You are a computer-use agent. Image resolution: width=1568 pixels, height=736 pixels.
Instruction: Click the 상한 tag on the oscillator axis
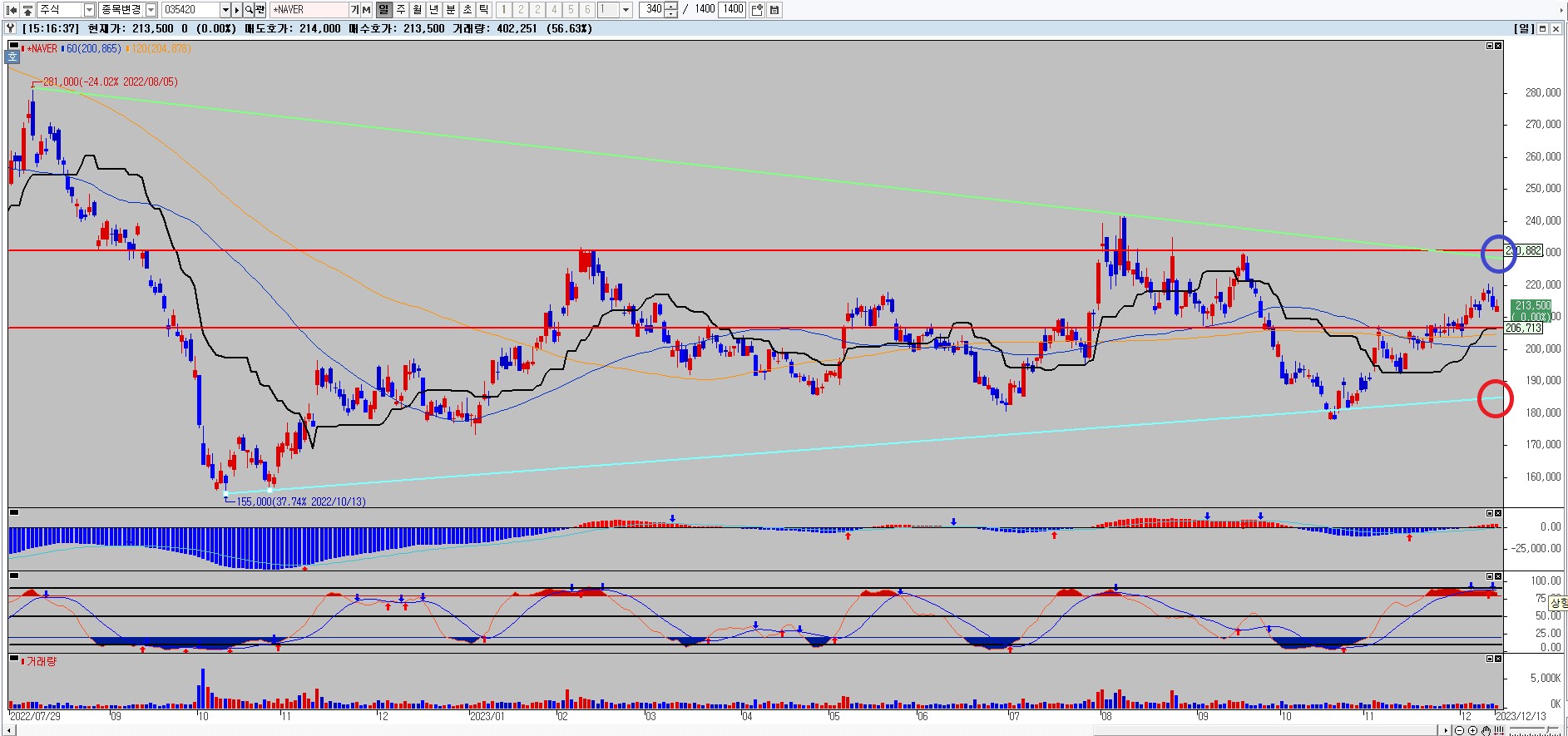[1558, 603]
